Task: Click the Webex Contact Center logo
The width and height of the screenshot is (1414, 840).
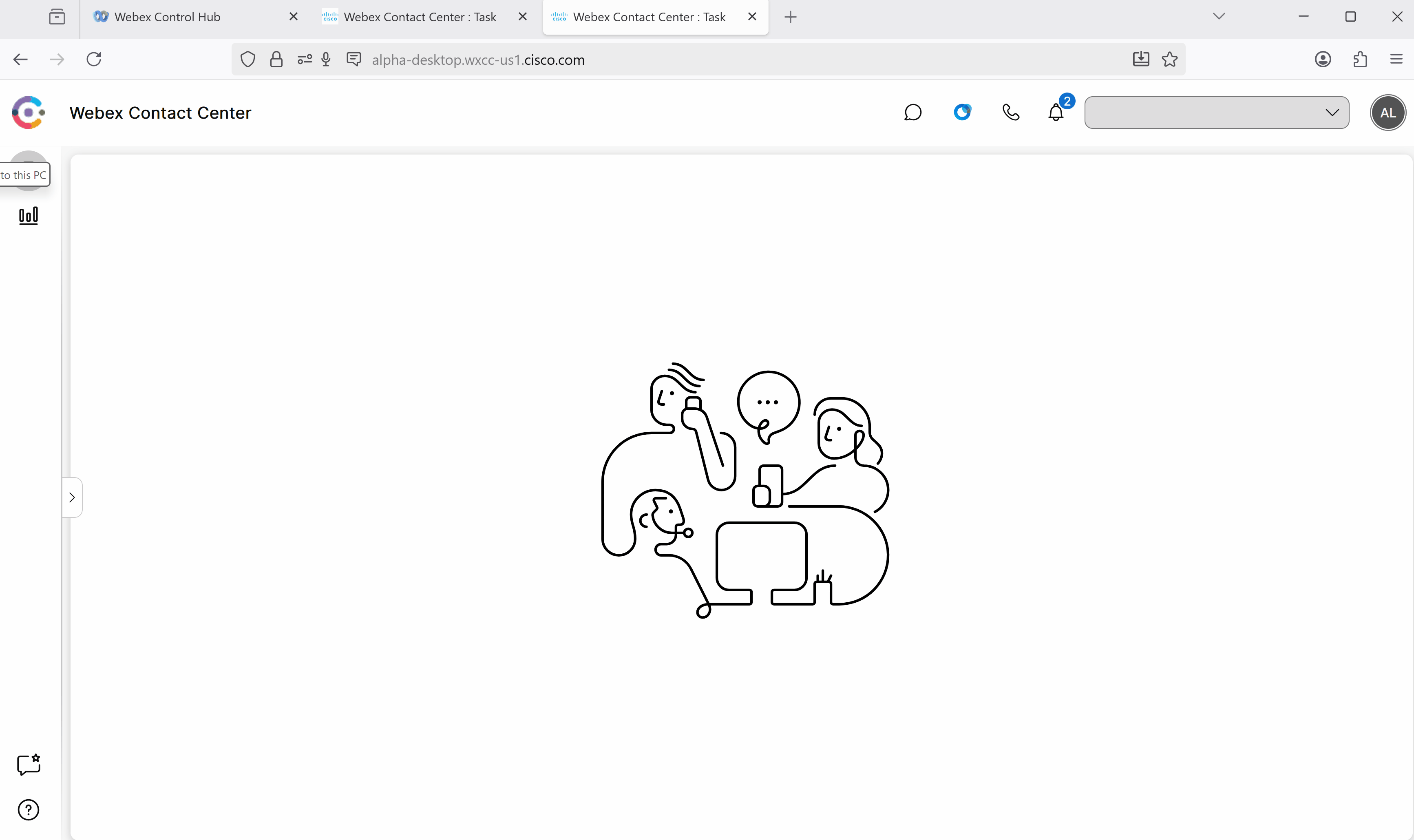Action: coord(28,112)
